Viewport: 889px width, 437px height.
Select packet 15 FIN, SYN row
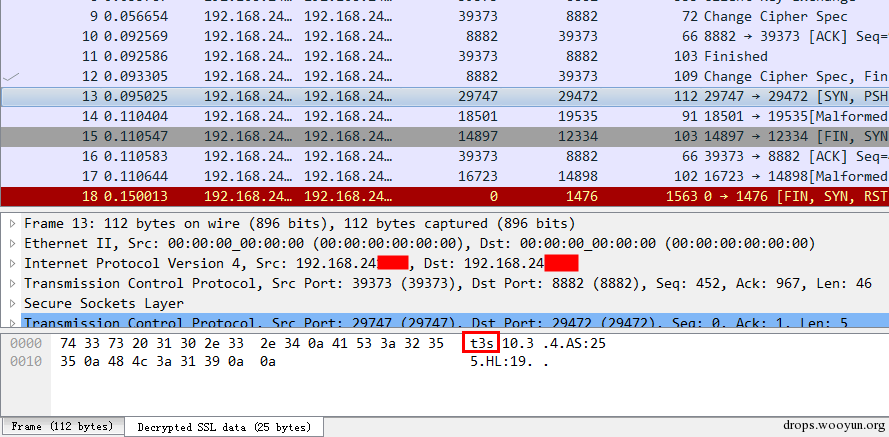444,136
